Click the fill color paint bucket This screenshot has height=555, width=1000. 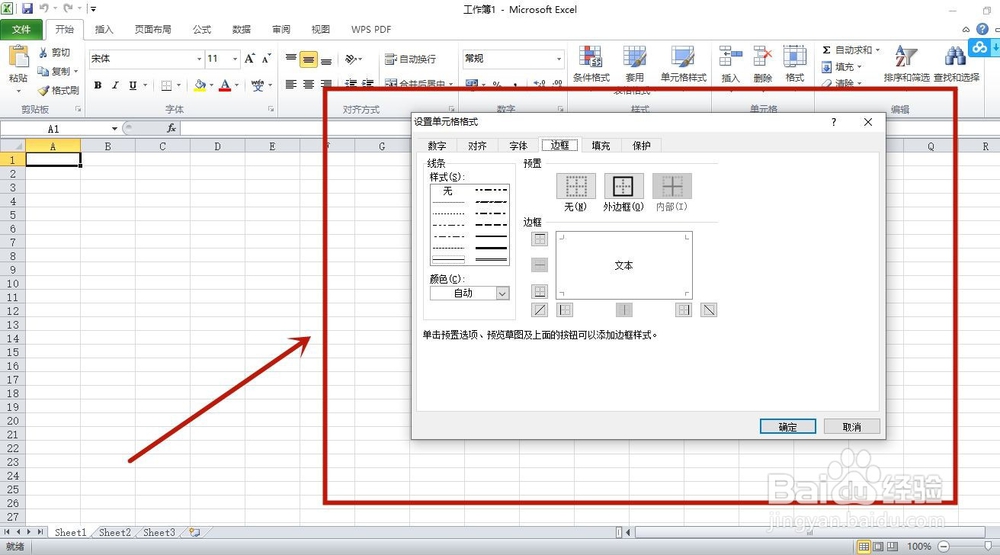tap(200, 85)
